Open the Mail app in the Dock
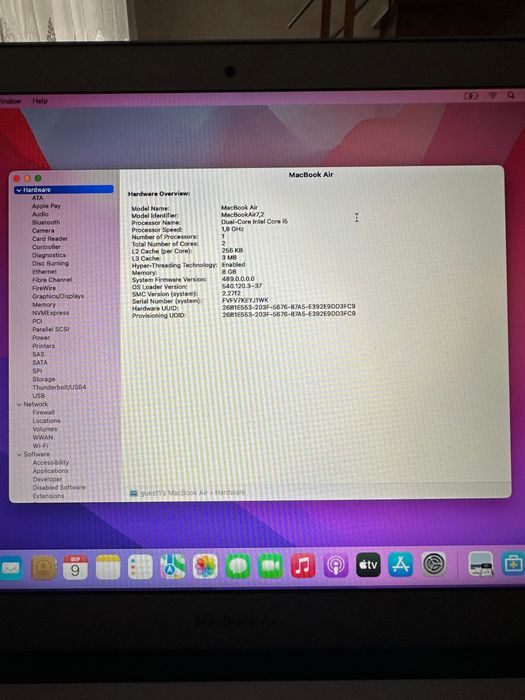Screen dimensions: 525x700 tap(10, 567)
